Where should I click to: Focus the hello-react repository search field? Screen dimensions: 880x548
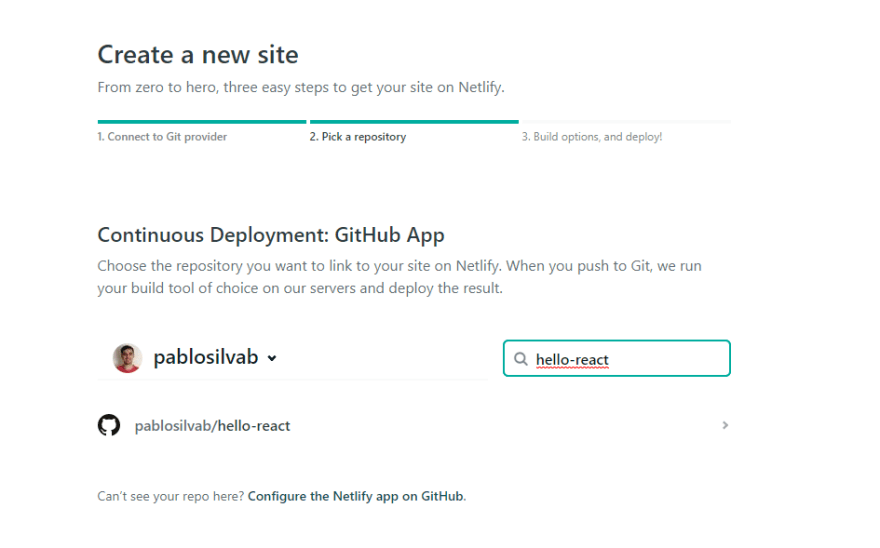point(617,358)
